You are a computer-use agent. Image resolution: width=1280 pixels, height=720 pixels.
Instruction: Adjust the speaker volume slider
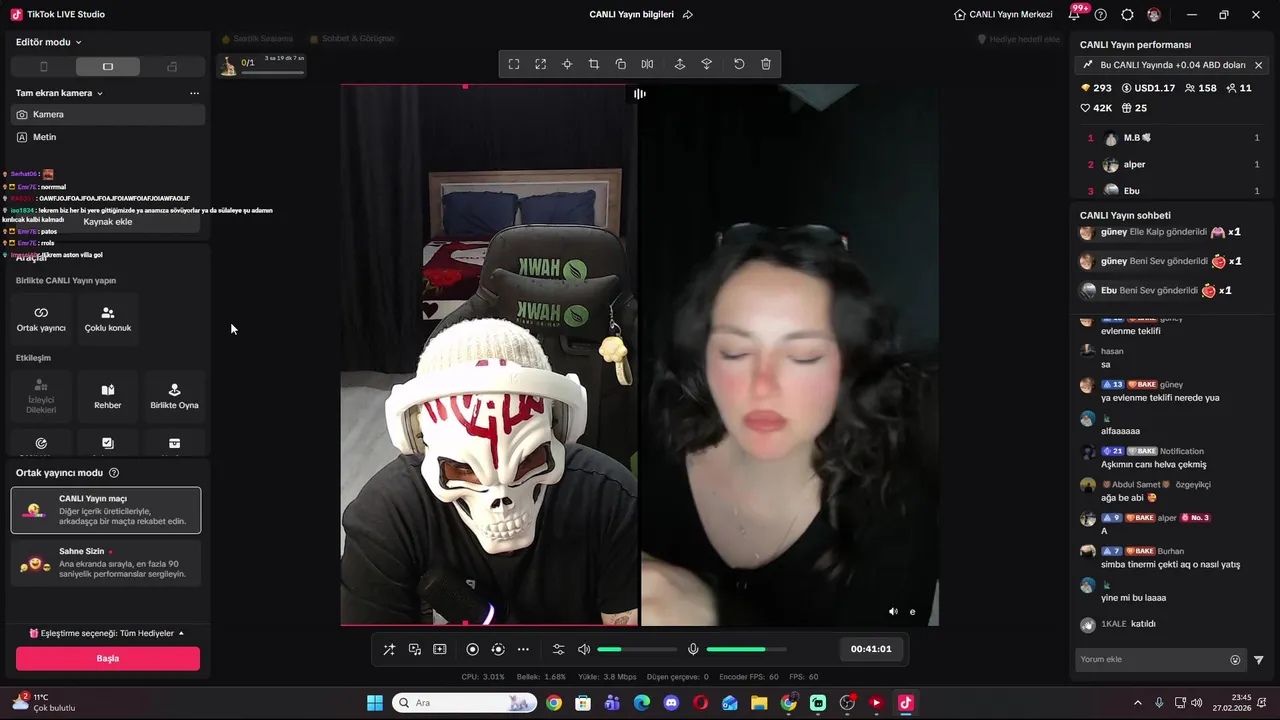click(636, 649)
